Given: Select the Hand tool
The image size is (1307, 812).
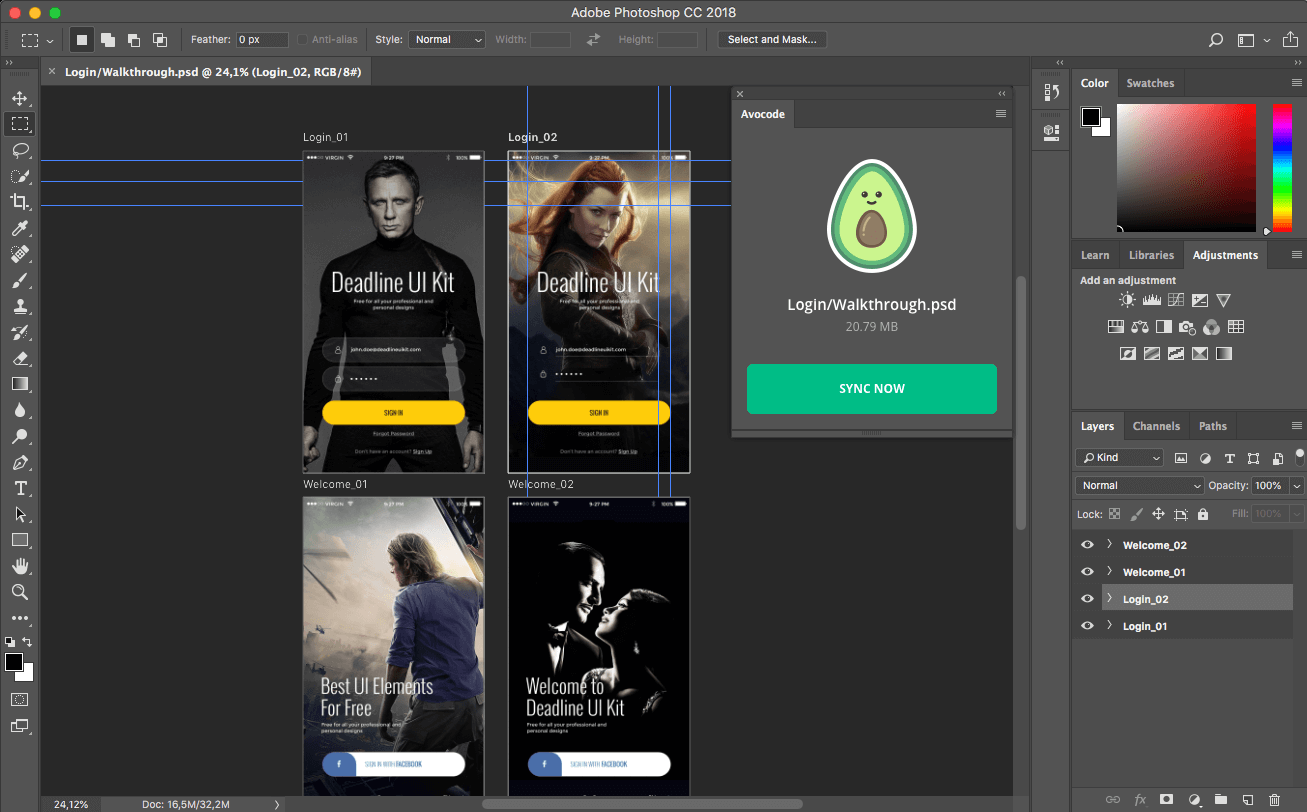Looking at the screenshot, I should click(19, 566).
